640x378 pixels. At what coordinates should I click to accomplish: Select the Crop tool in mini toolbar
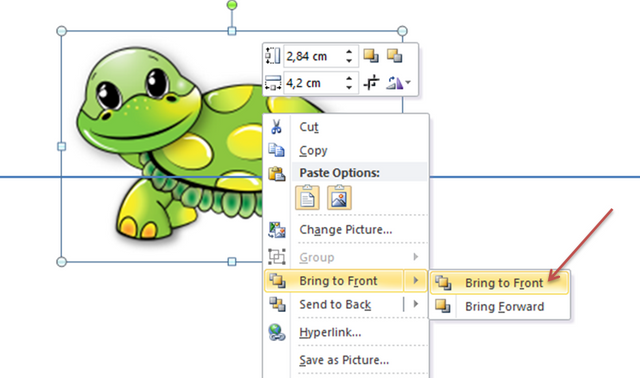tap(371, 83)
